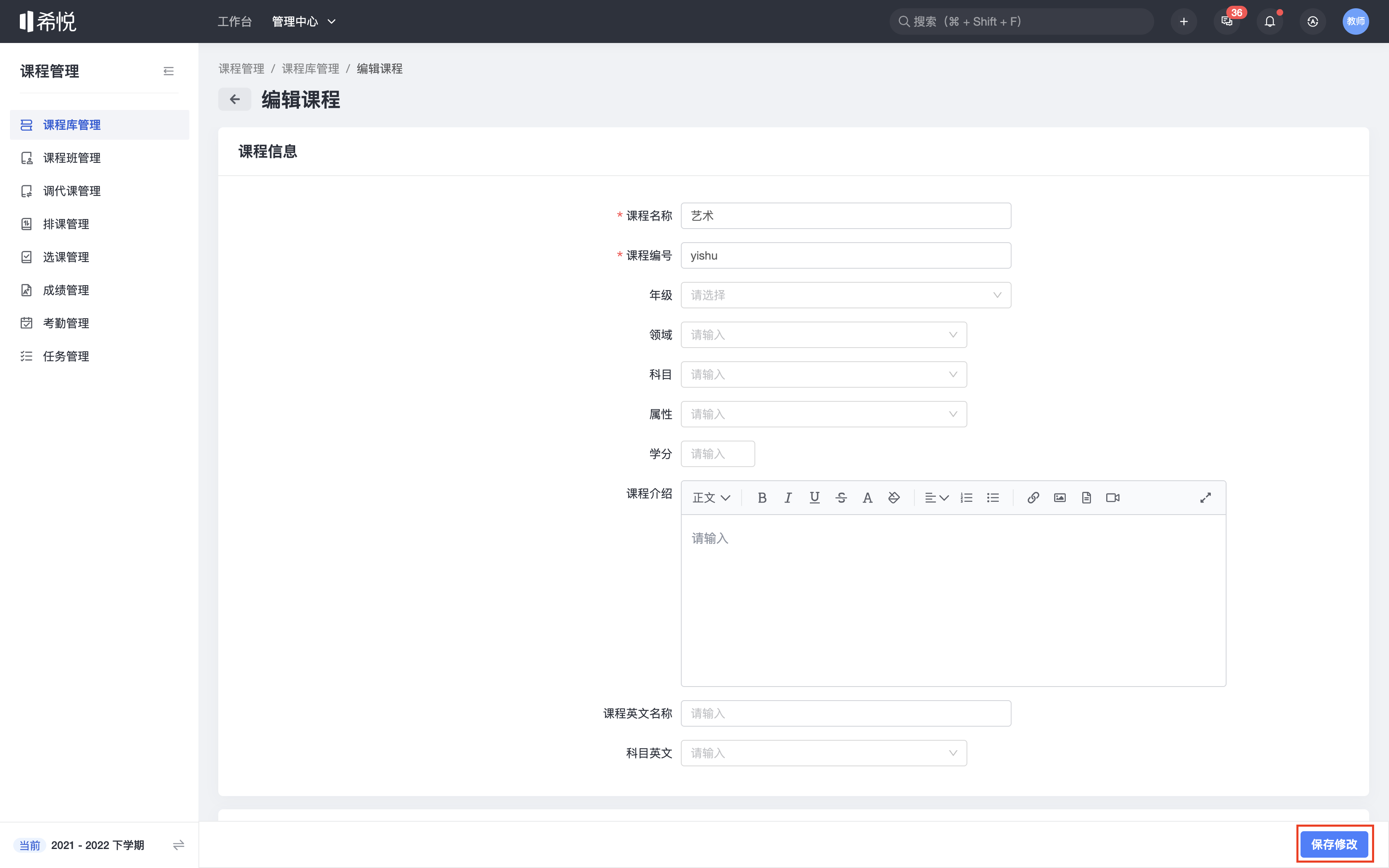Click the 保存修改 button
The image size is (1389, 868).
coord(1334,844)
